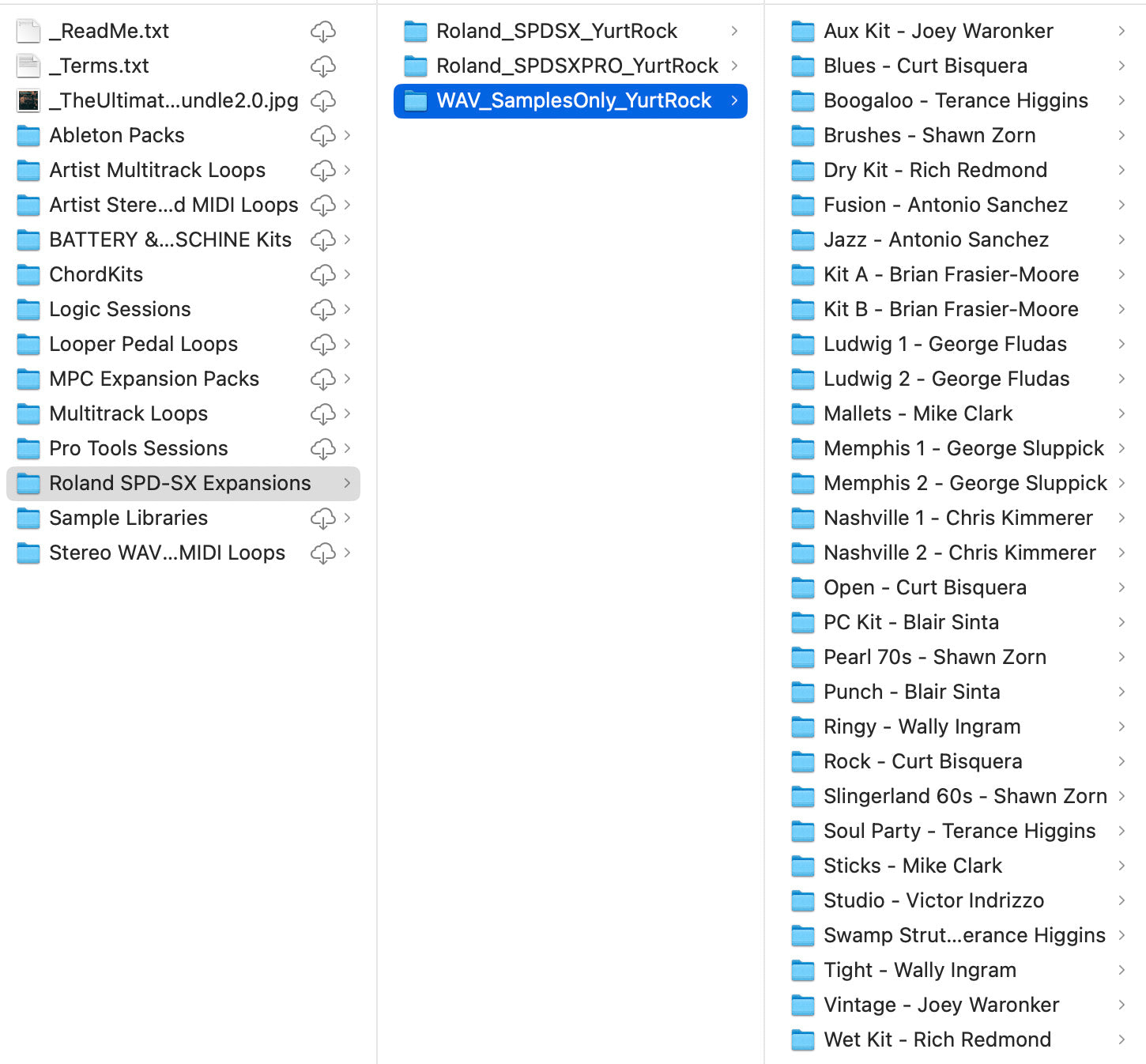Open Pearl 70s - Shawn Zorn folder
Image resolution: width=1146 pixels, height=1064 pixels.
click(x=958, y=657)
